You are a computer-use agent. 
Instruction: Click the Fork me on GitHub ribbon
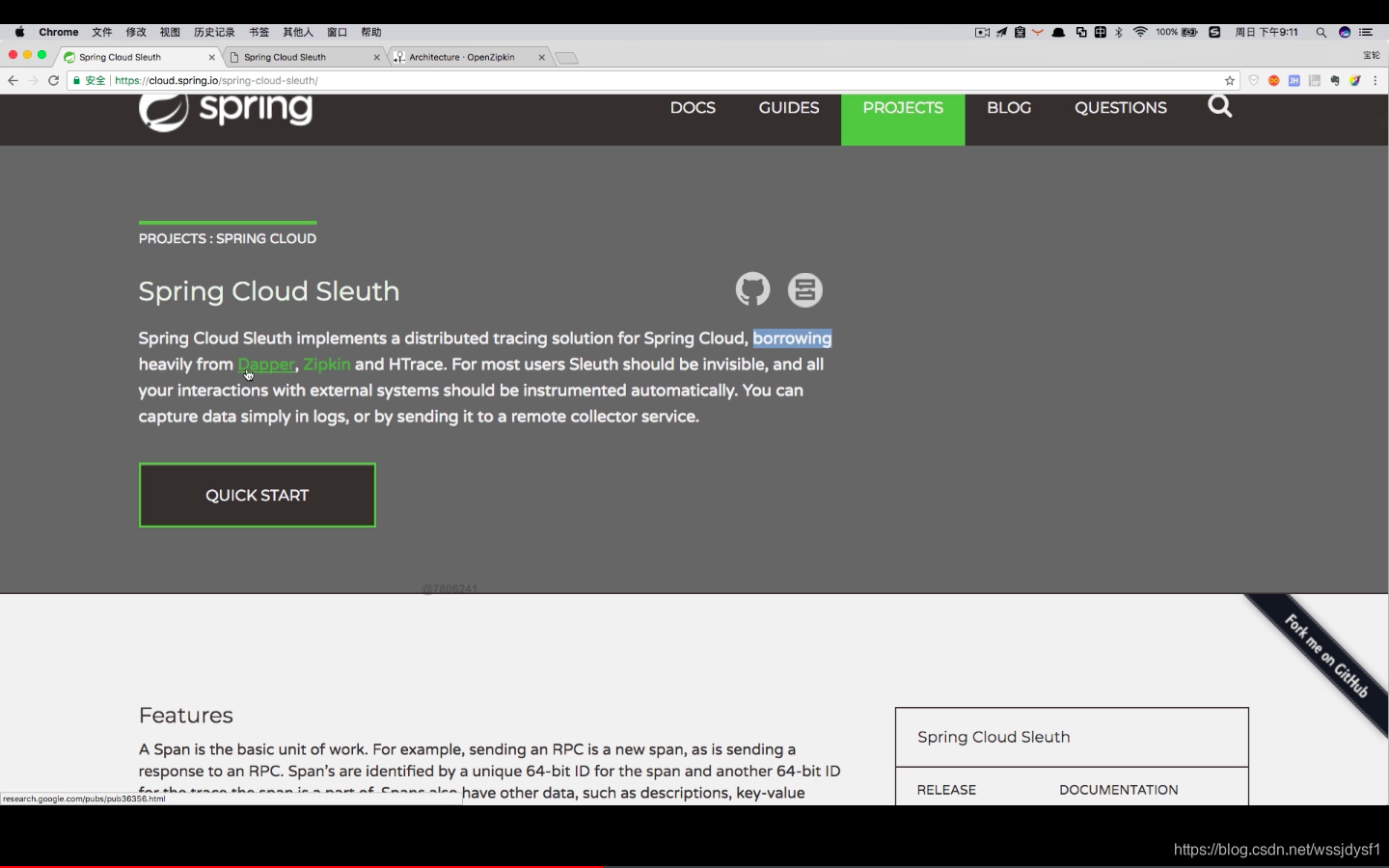click(x=1326, y=656)
